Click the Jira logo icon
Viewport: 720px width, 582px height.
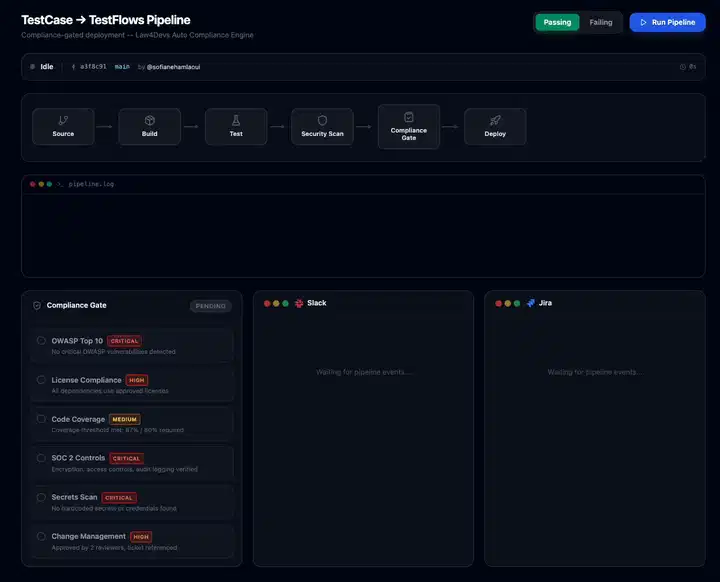531,303
